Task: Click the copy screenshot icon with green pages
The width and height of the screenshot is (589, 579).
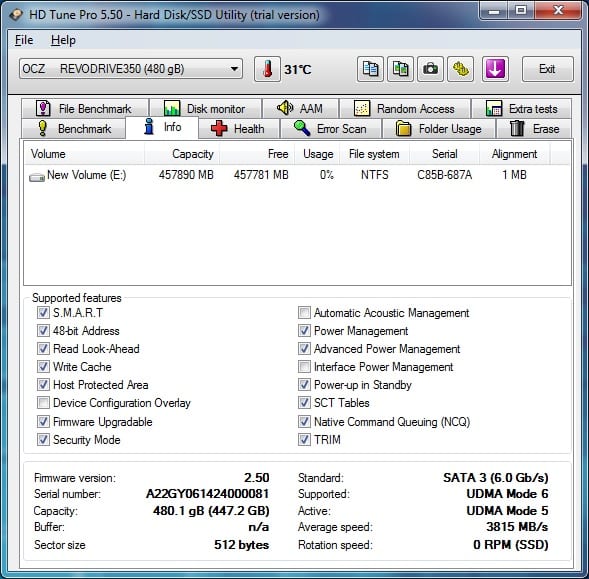Action: tap(400, 69)
